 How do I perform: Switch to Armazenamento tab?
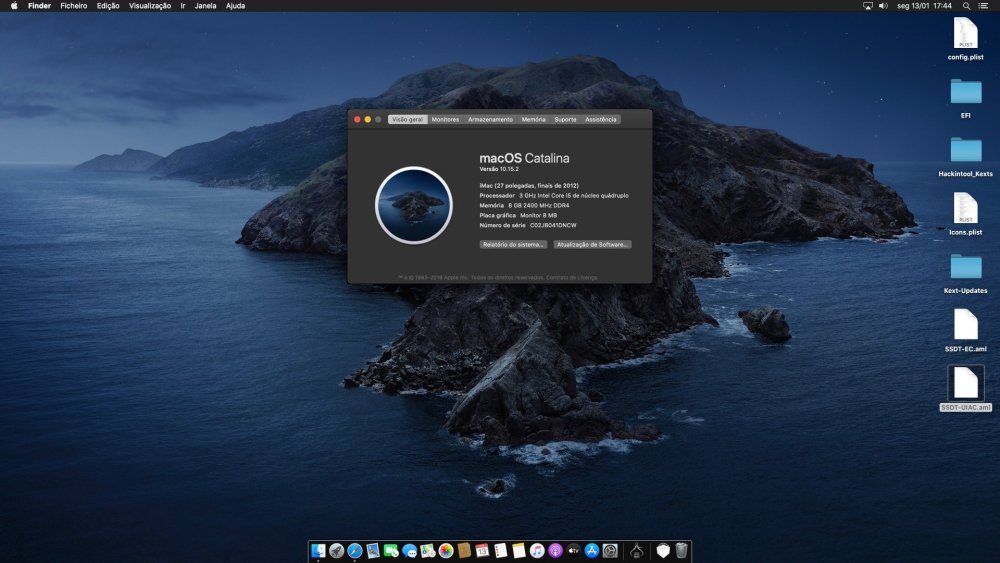tap(490, 119)
